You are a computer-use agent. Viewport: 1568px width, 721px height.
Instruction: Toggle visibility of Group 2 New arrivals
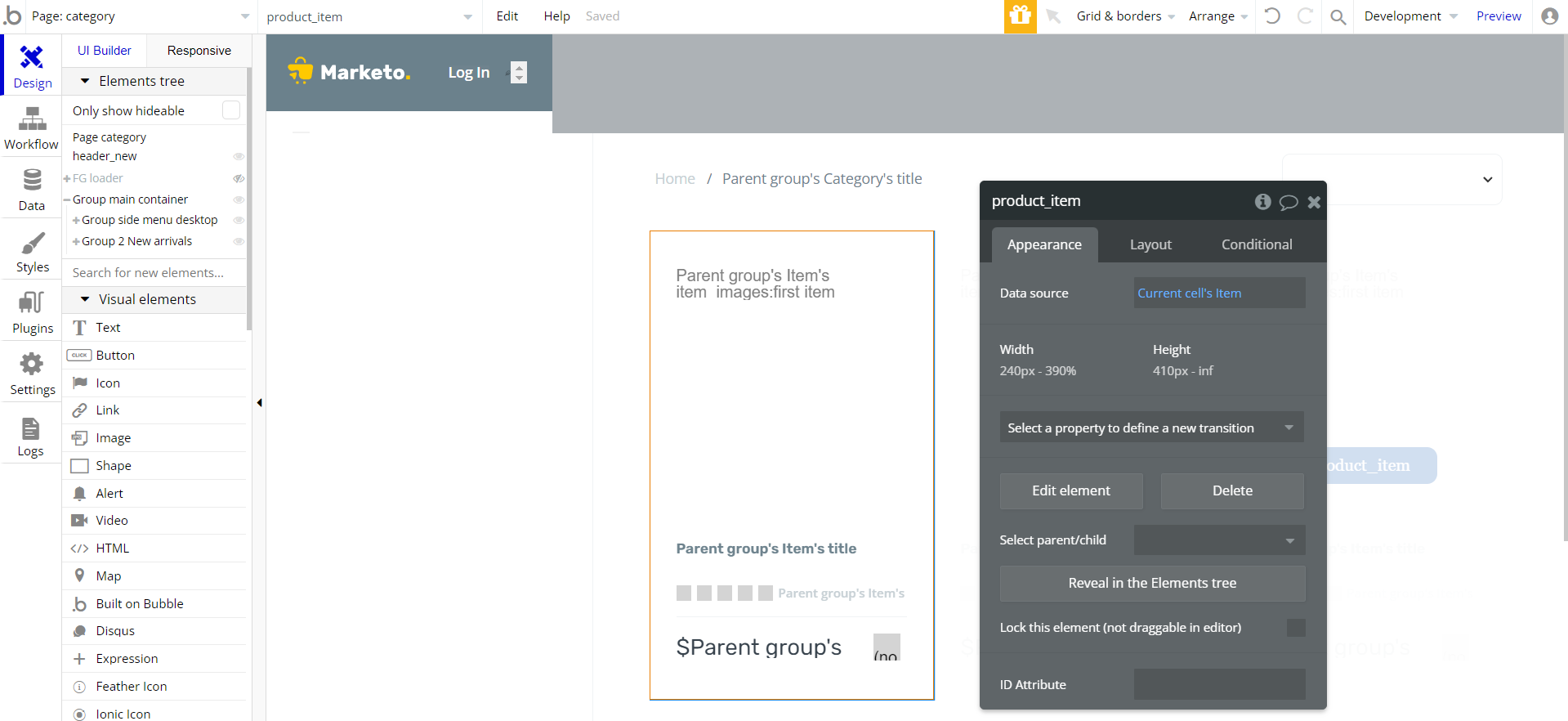239,241
